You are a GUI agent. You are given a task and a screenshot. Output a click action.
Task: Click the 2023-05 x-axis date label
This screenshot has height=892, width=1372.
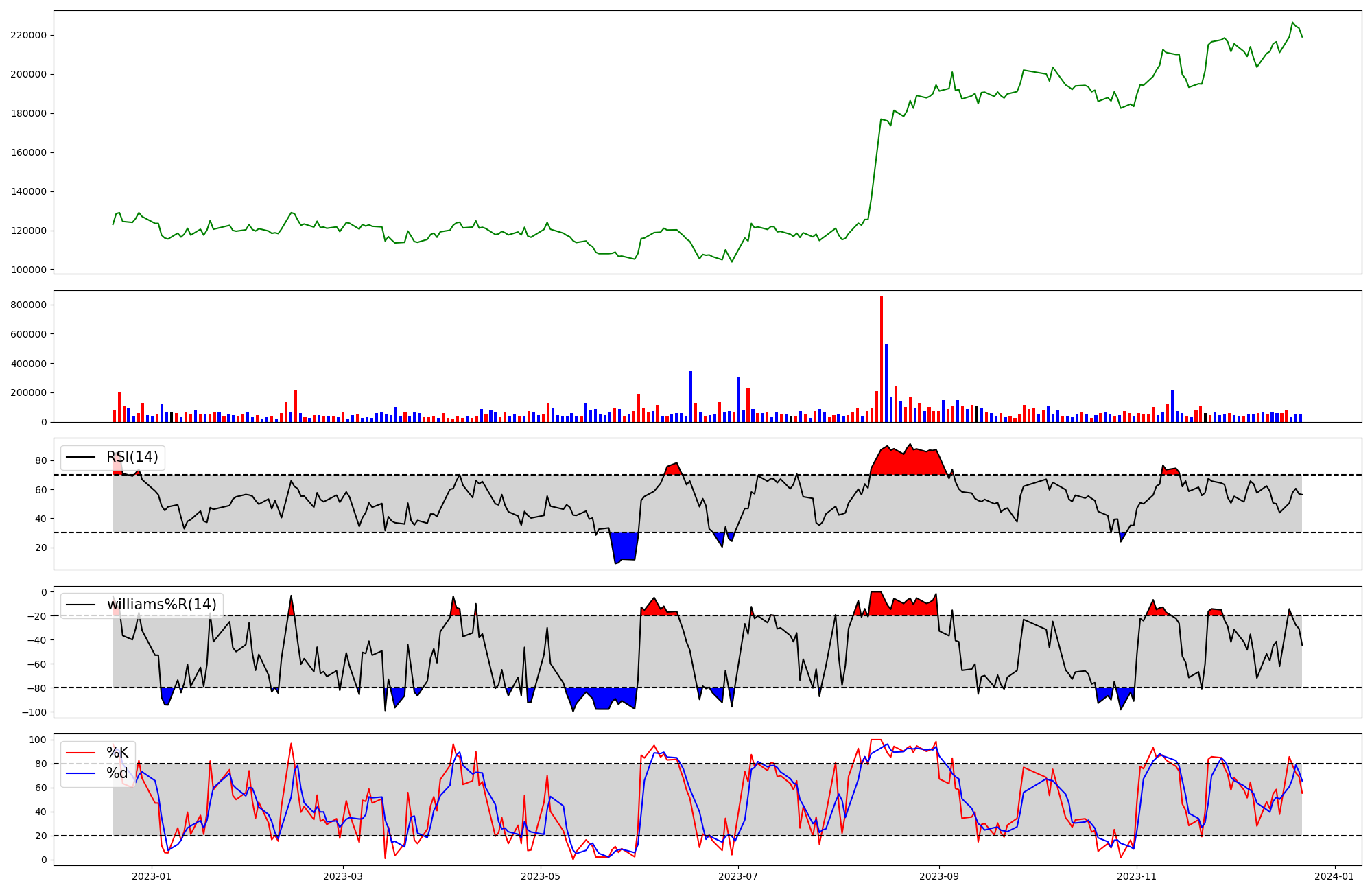click(x=541, y=876)
